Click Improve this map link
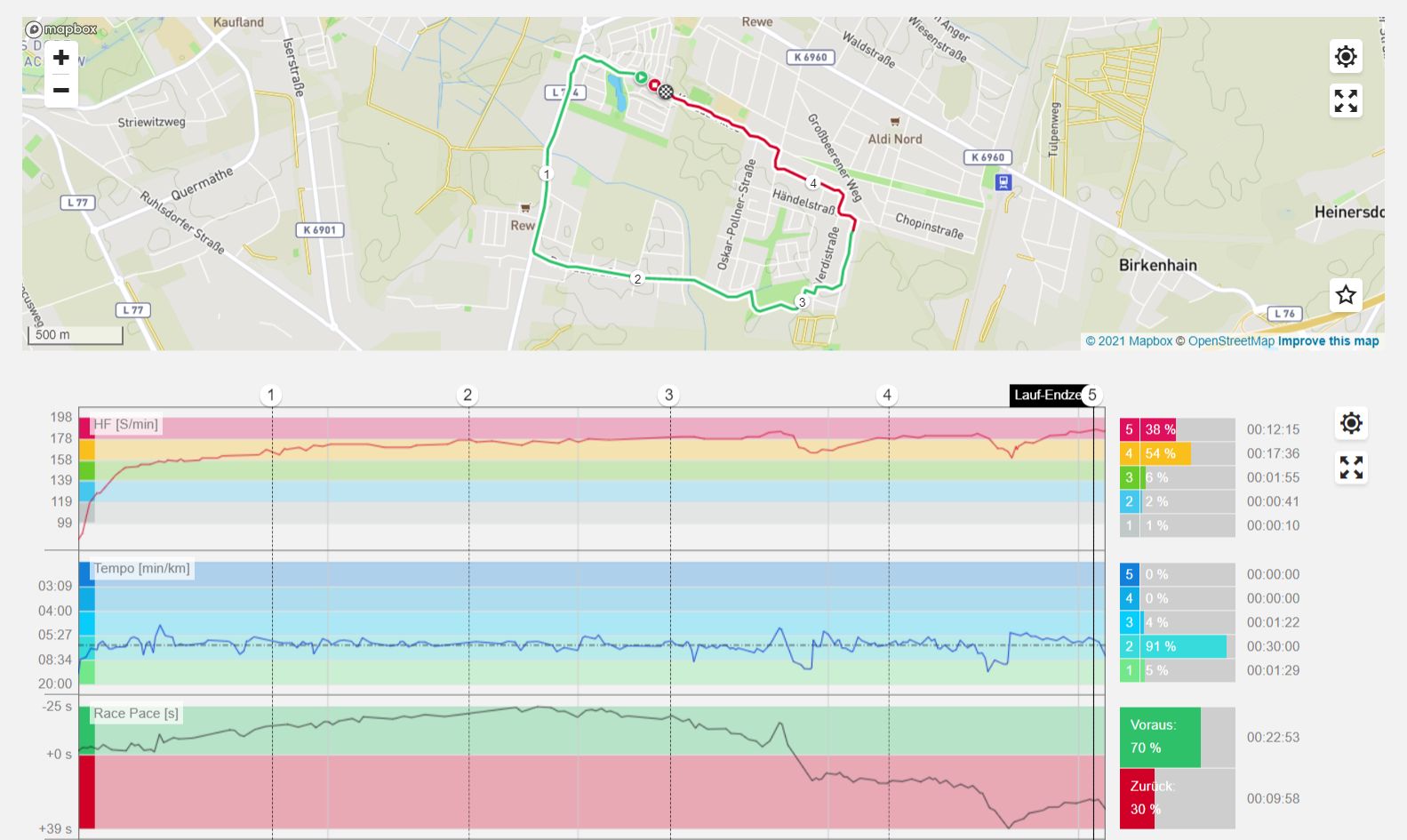1407x840 pixels. pos(1328,341)
